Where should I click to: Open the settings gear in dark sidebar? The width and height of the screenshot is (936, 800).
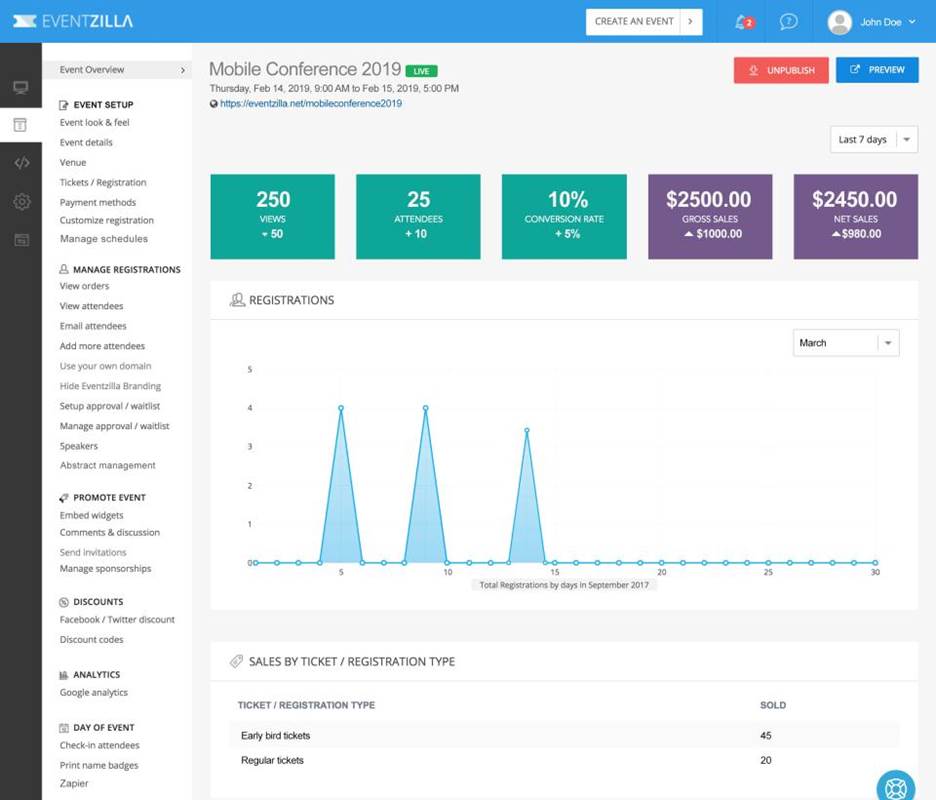point(21,201)
